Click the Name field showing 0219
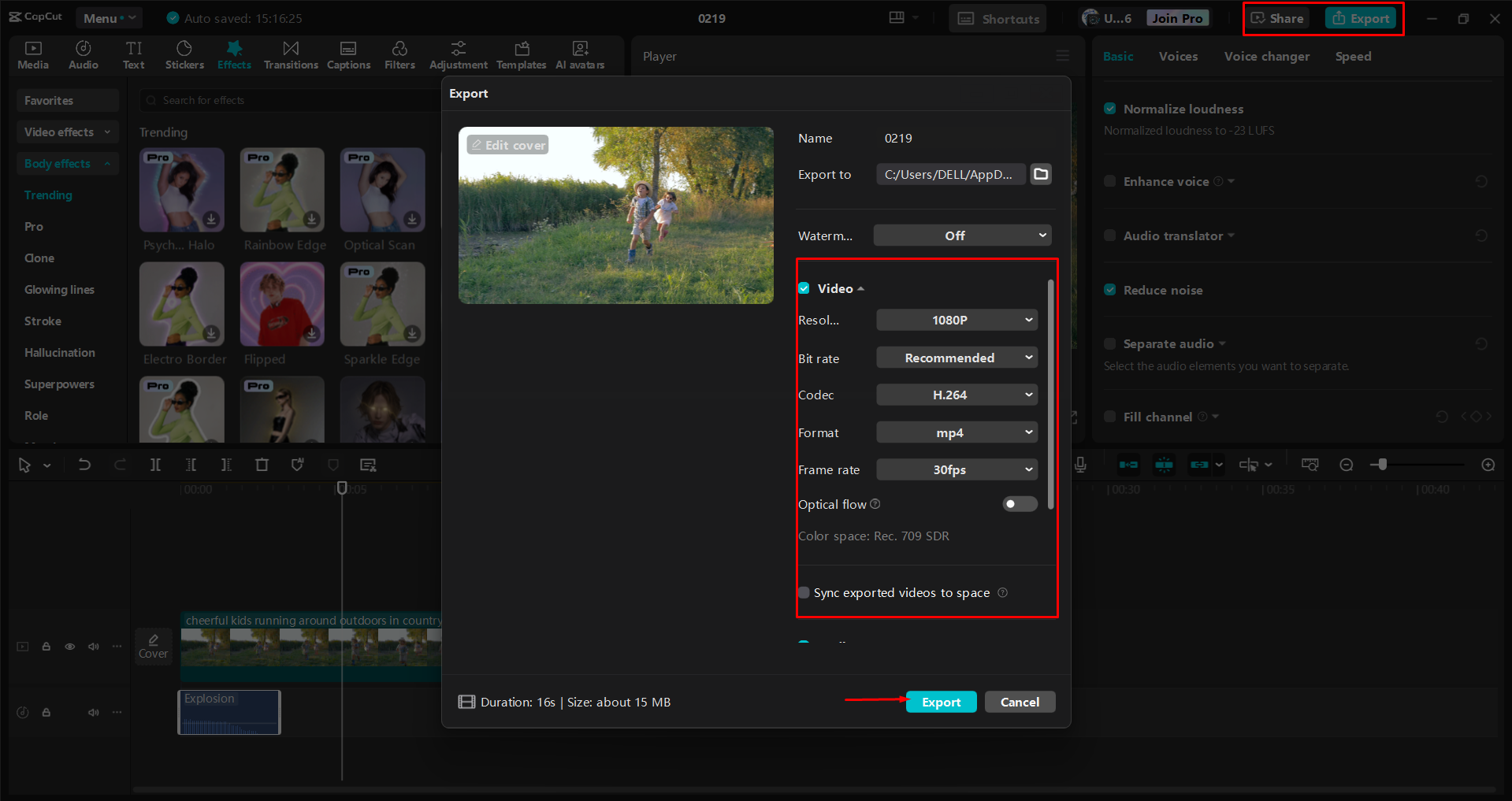Viewport: 1512px width, 801px height. click(965, 138)
